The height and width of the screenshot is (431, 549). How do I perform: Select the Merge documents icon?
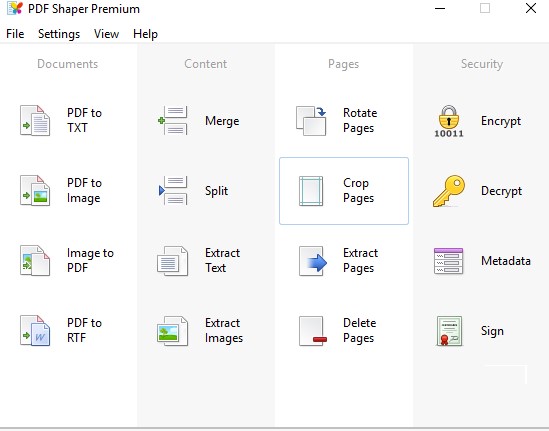173,121
